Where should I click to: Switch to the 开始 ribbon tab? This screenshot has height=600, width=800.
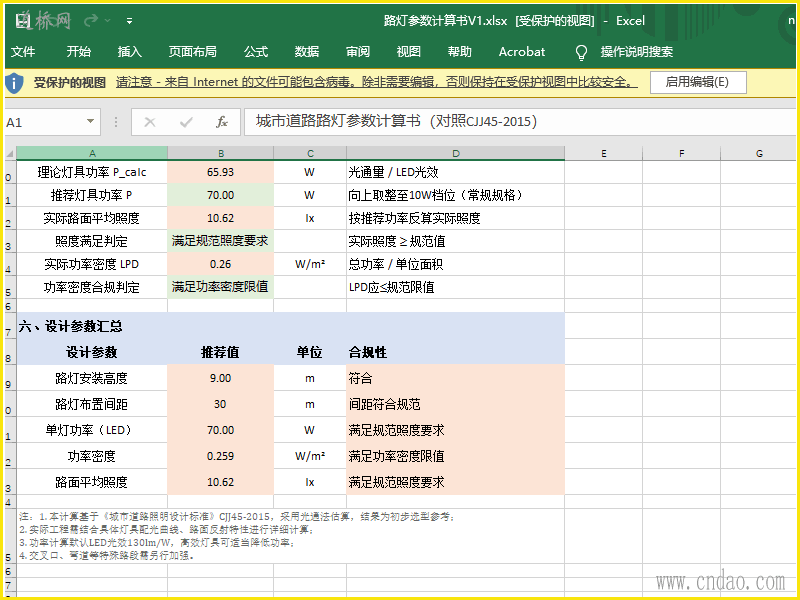79,52
